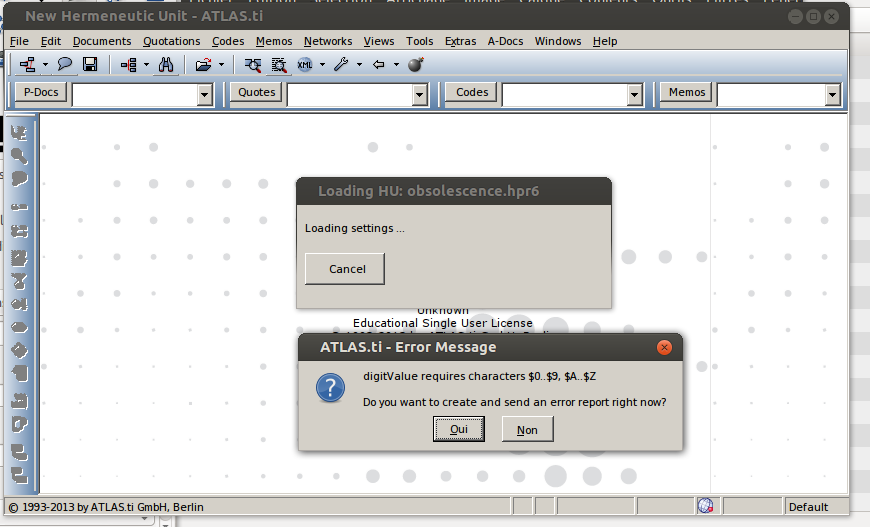Open the A-Docs menu
870x527 pixels.
pos(505,41)
